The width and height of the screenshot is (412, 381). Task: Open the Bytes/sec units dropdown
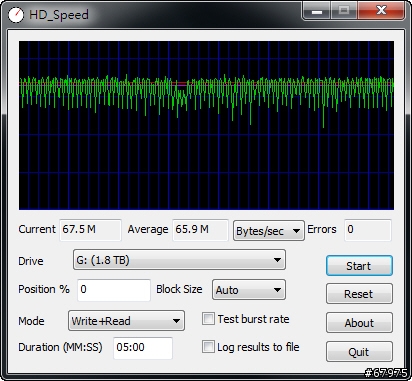click(x=269, y=230)
